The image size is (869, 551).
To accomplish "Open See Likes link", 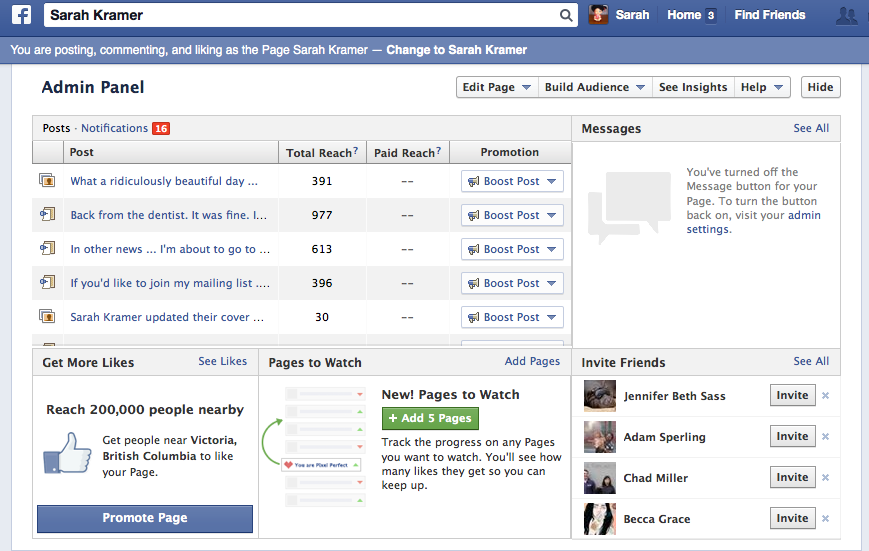I will pos(223,361).
